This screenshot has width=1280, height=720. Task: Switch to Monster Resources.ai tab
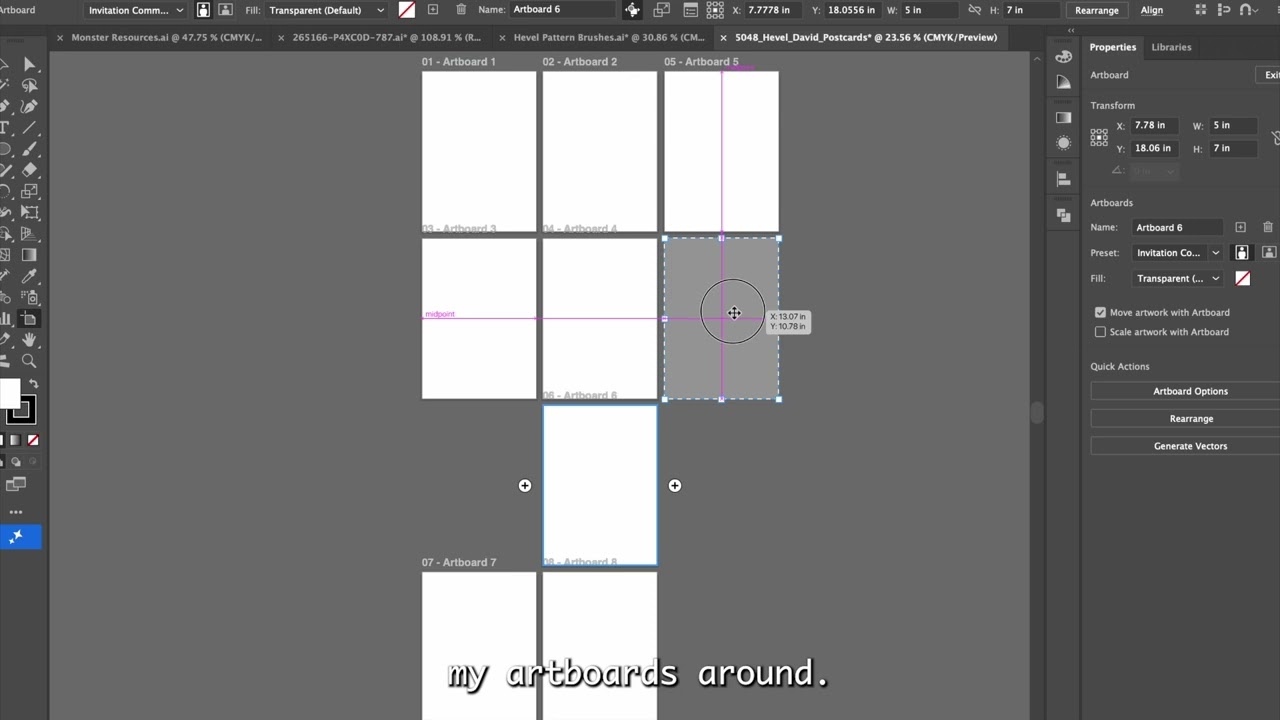pos(166,38)
